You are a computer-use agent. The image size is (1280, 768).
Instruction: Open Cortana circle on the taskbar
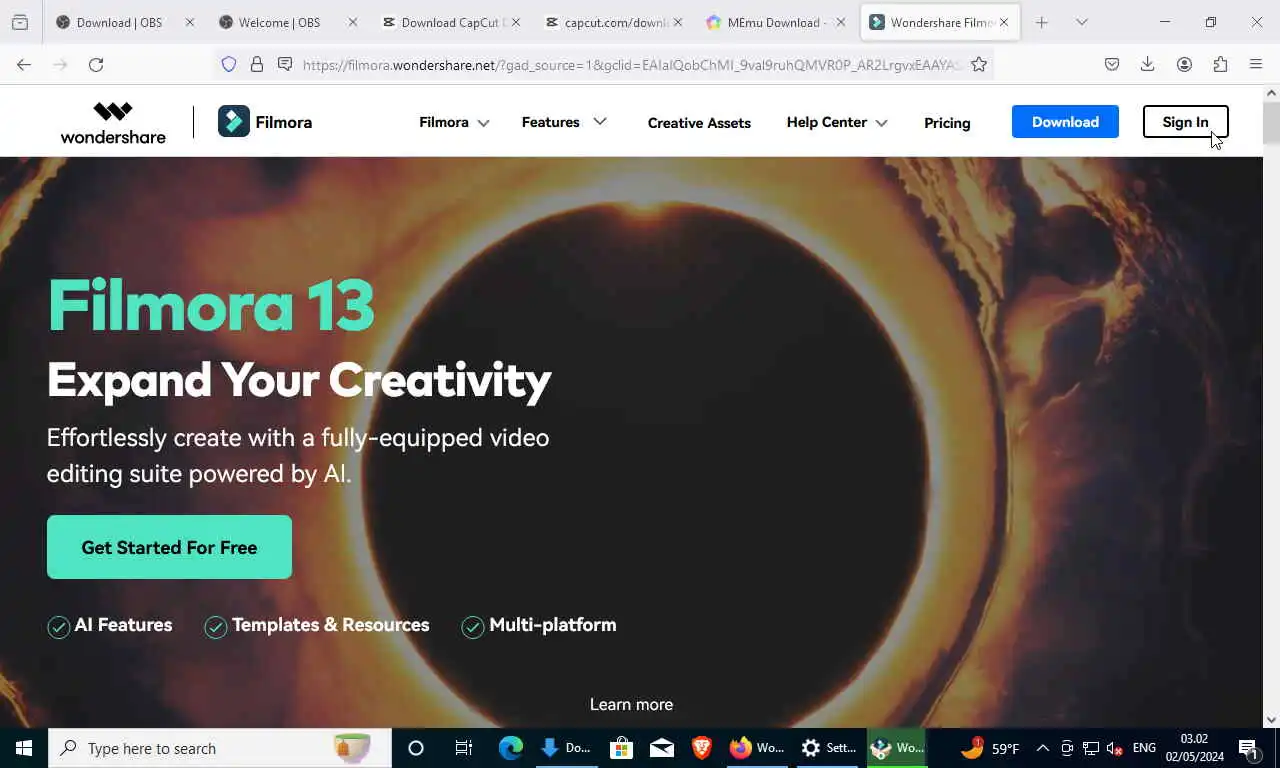416,748
